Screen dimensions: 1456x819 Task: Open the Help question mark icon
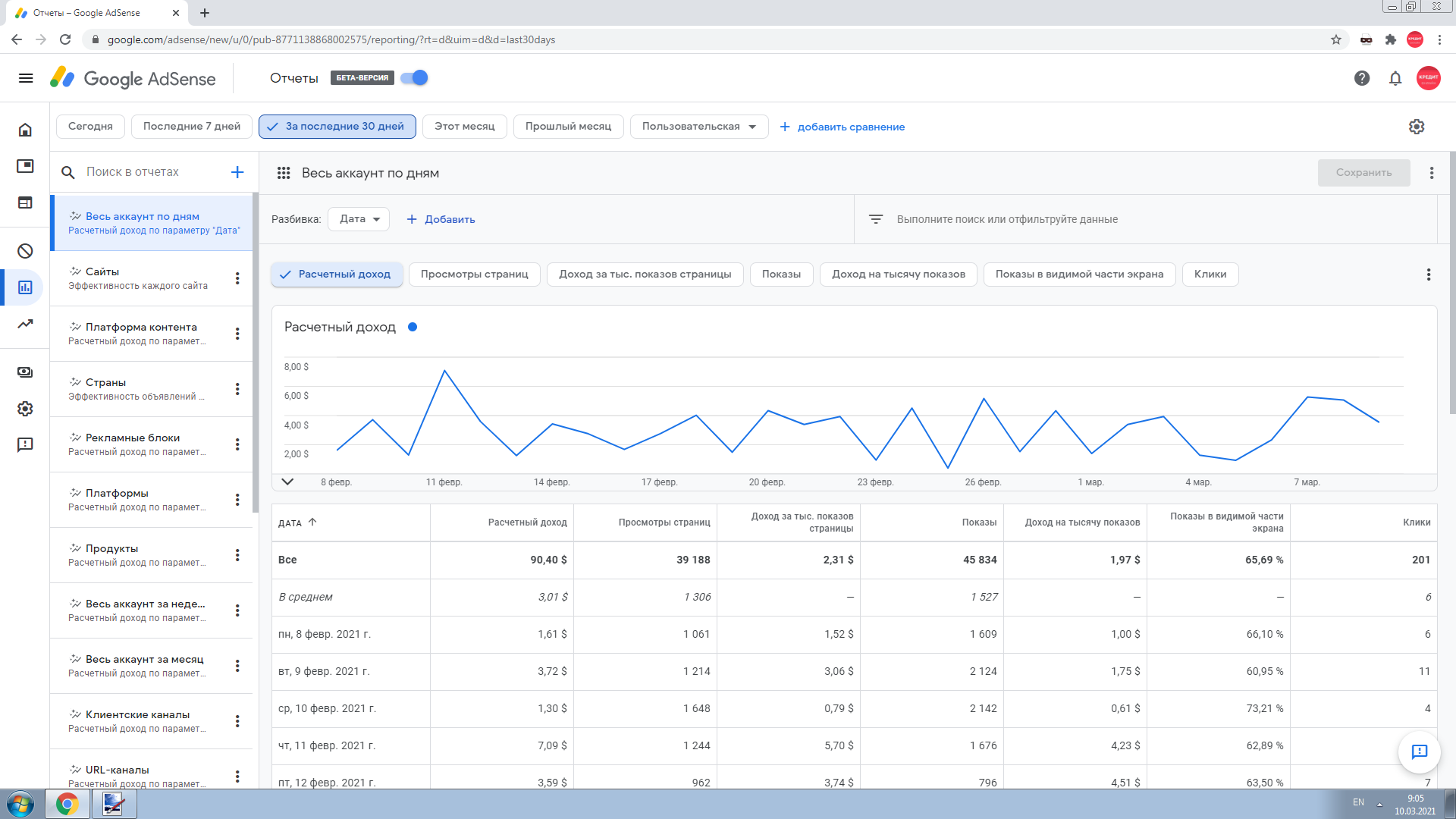click(1361, 78)
